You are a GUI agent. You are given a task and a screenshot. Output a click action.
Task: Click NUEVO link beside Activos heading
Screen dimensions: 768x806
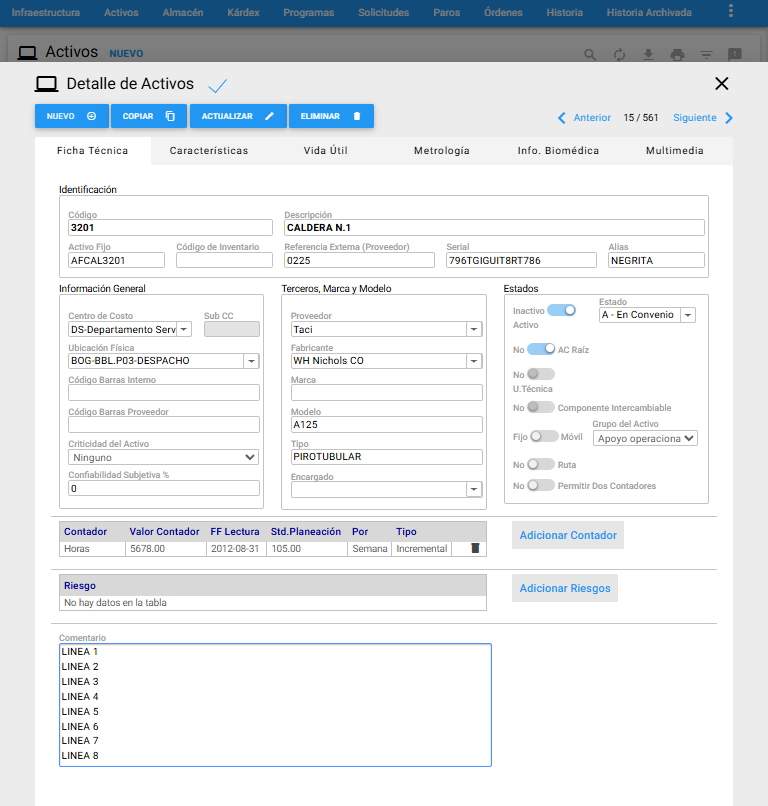[126, 53]
